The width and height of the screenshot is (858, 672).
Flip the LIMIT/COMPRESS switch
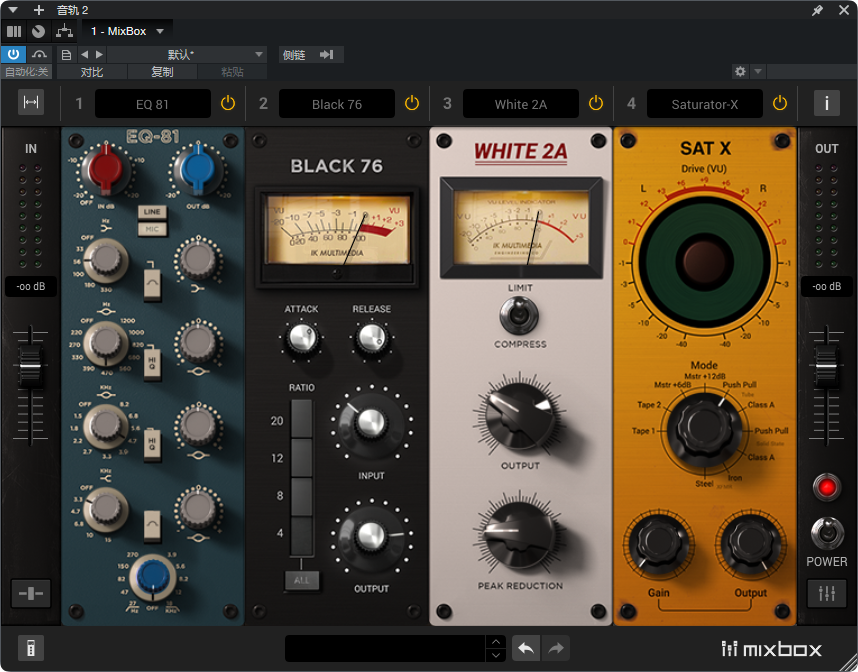tap(519, 316)
